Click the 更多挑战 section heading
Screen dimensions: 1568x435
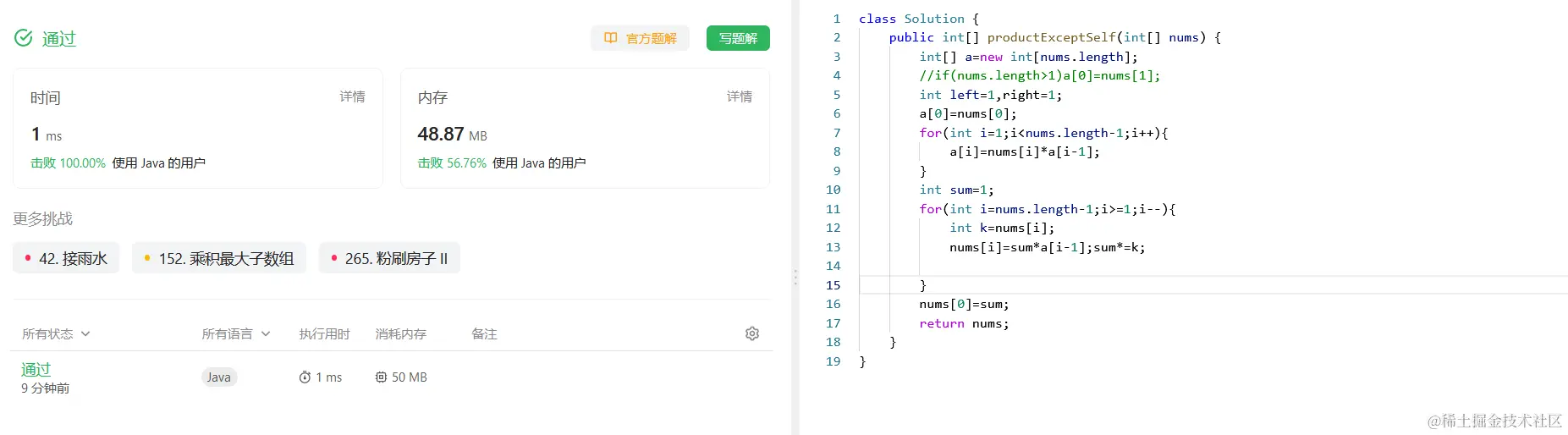(x=43, y=219)
